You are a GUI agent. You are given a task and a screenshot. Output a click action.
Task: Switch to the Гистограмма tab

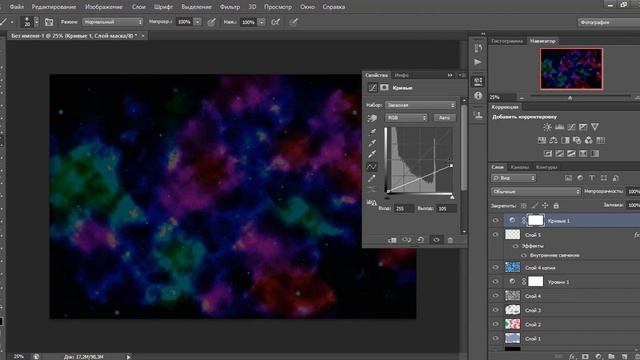[x=507, y=41]
